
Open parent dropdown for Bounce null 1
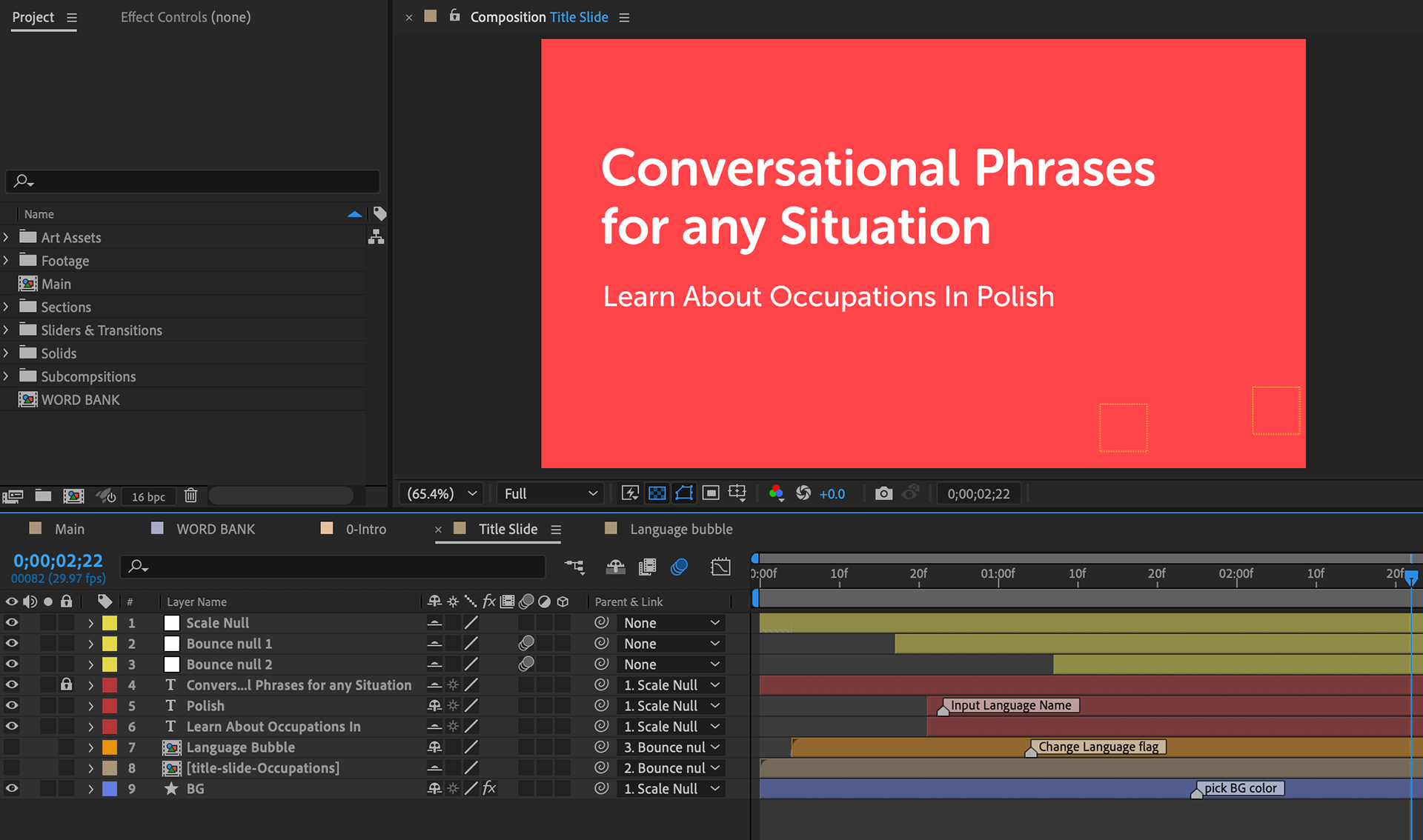tap(671, 644)
